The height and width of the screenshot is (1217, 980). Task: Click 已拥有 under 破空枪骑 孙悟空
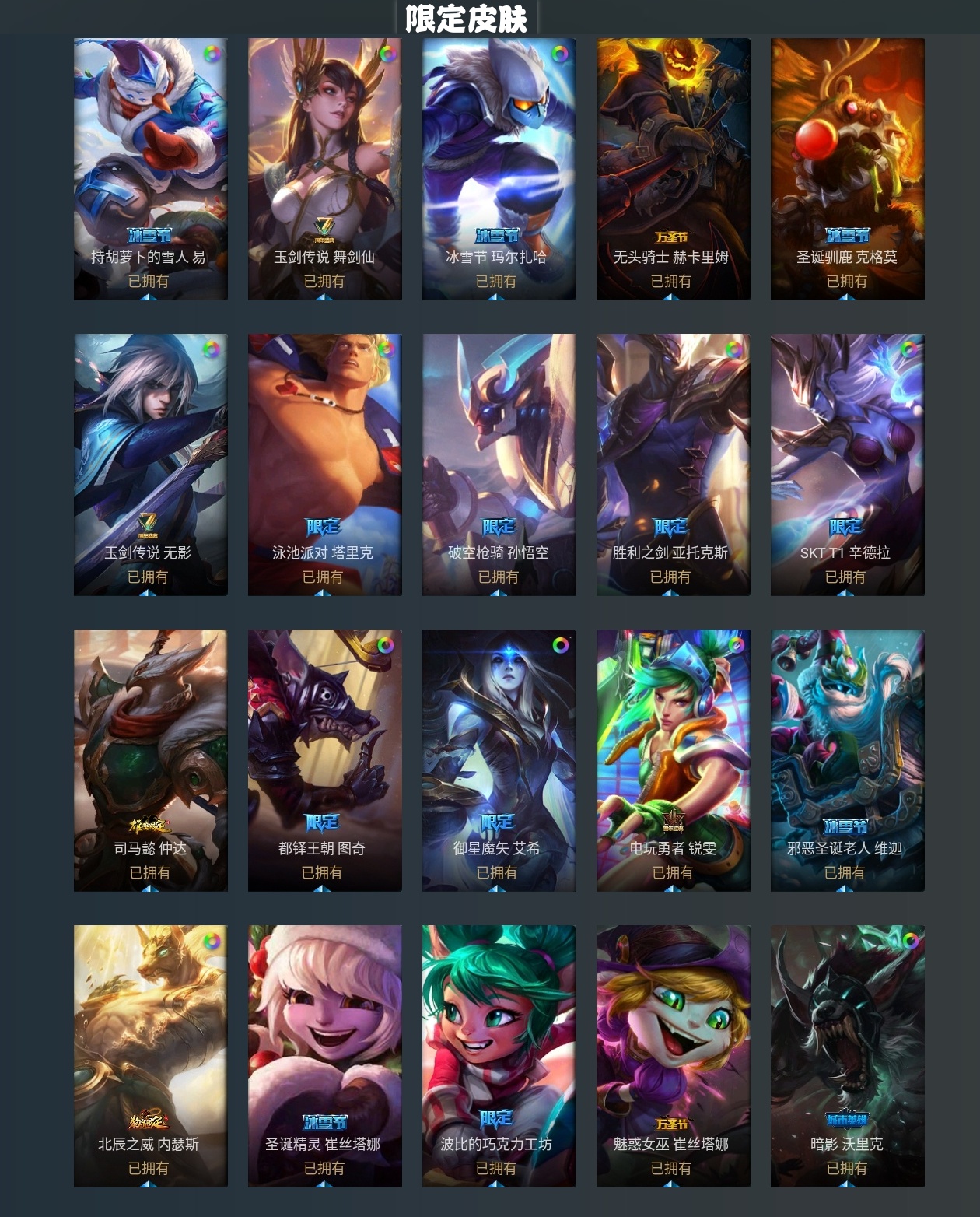pyautogui.click(x=499, y=577)
